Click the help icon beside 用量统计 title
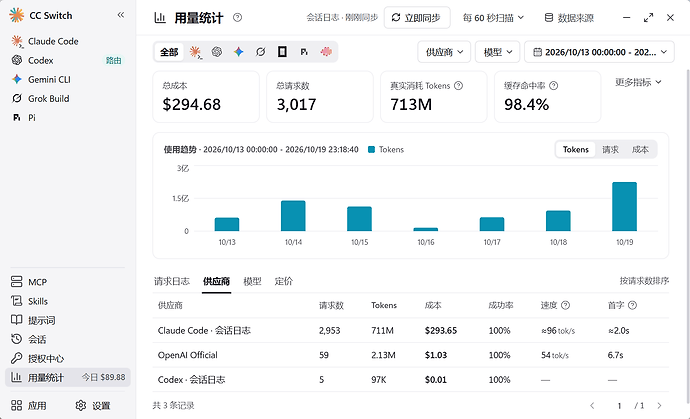 tap(237, 18)
